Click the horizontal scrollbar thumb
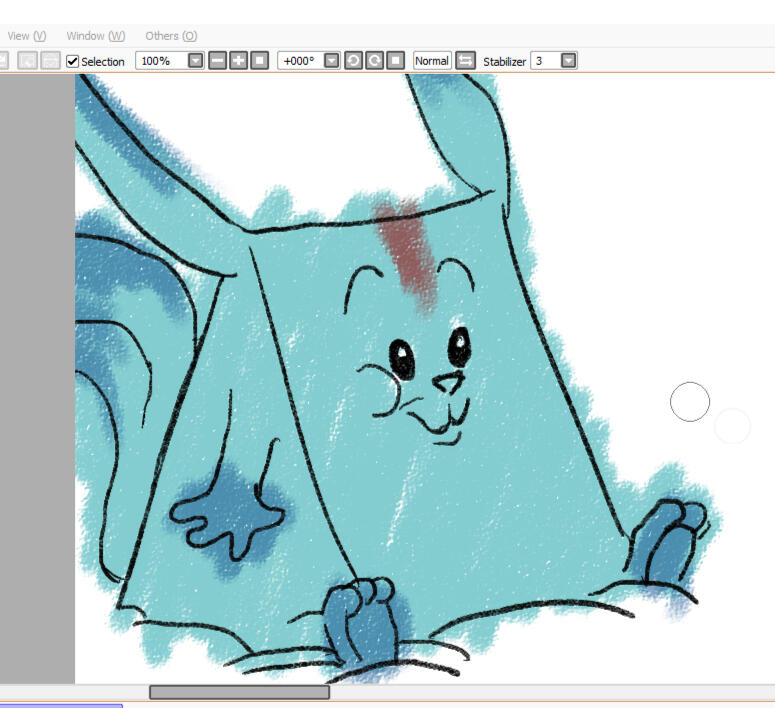Viewport: 775px width, 708px height. point(239,692)
